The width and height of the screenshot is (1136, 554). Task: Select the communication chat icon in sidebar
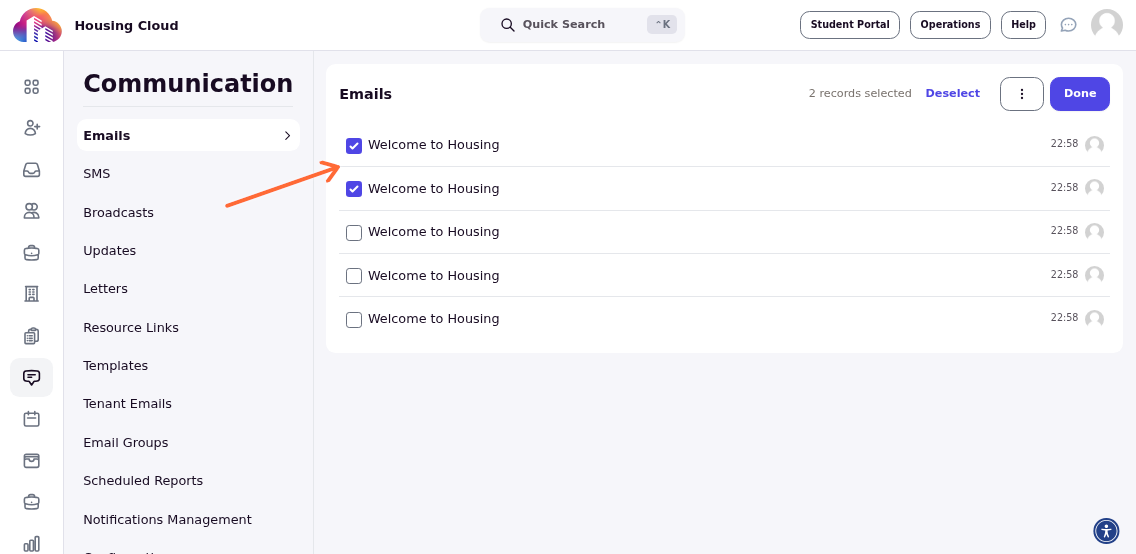coord(31,377)
